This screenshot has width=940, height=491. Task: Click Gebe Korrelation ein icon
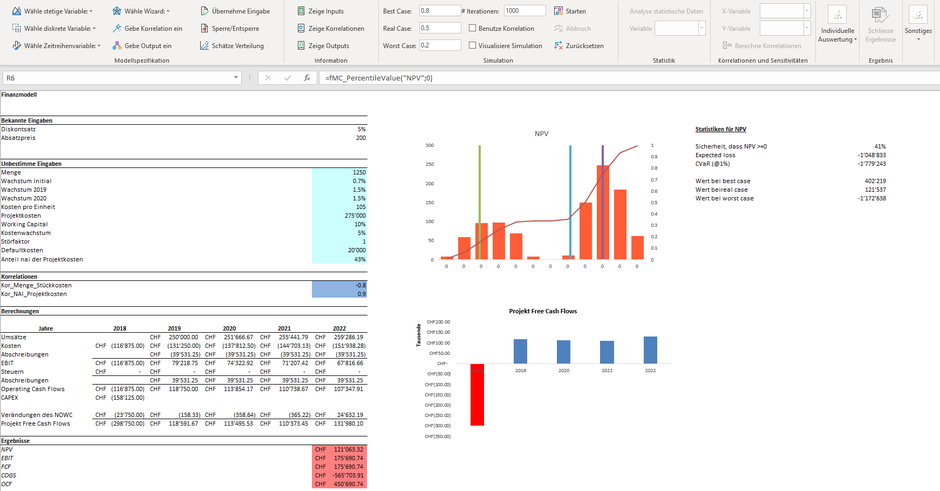pos(117,28)
